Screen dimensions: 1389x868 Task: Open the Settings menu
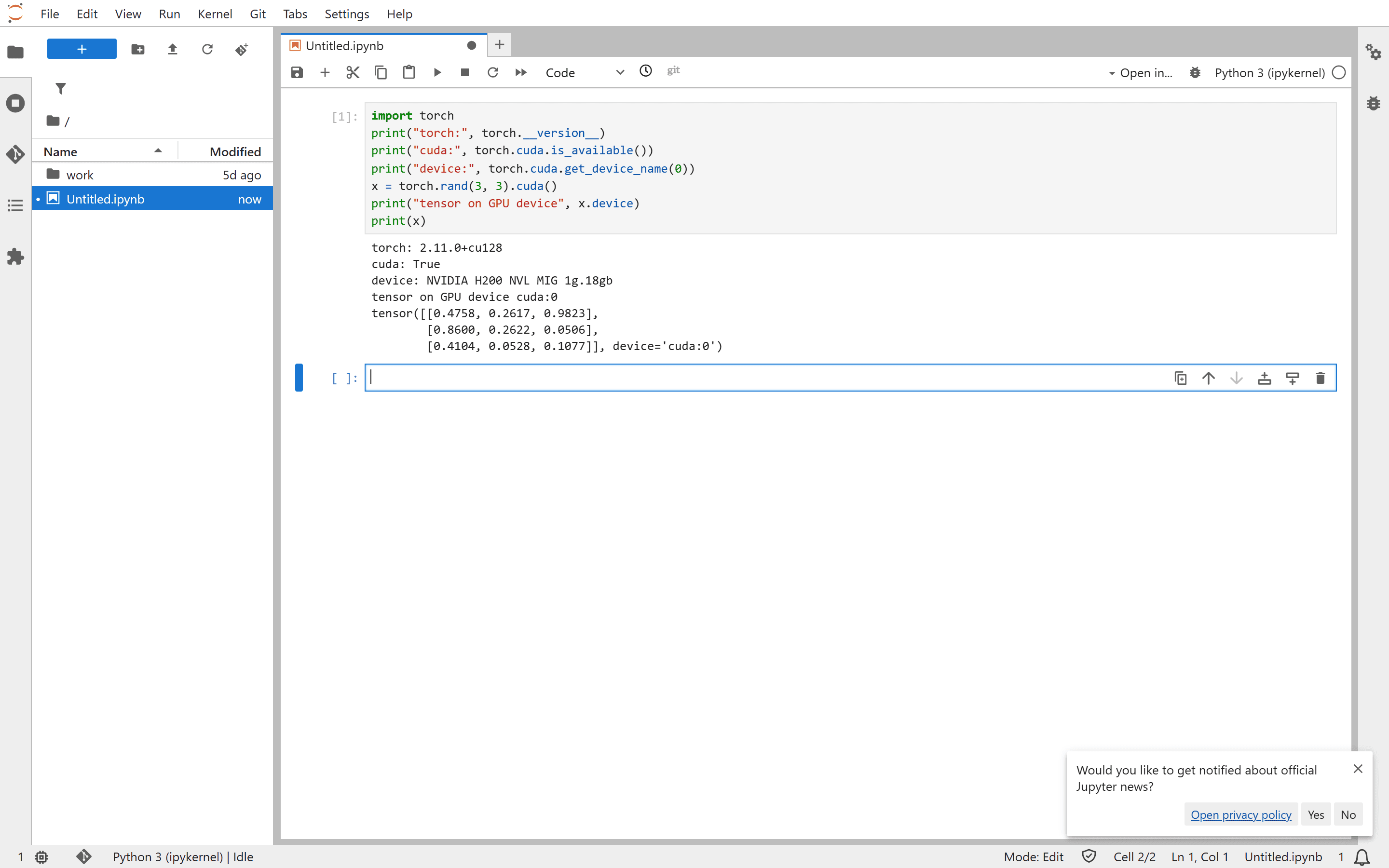pyautogui.click(x=346, y=14)
